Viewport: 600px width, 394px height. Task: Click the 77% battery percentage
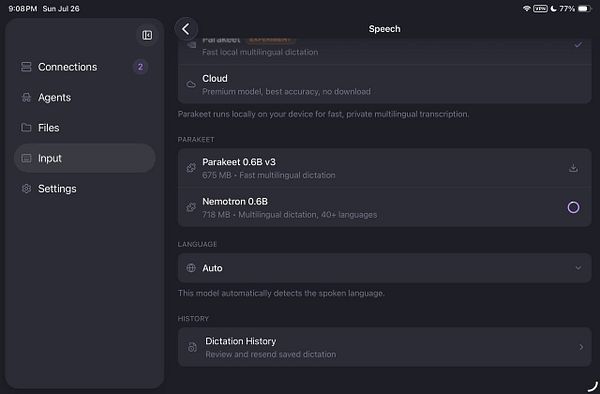click(x=567, y=8)
